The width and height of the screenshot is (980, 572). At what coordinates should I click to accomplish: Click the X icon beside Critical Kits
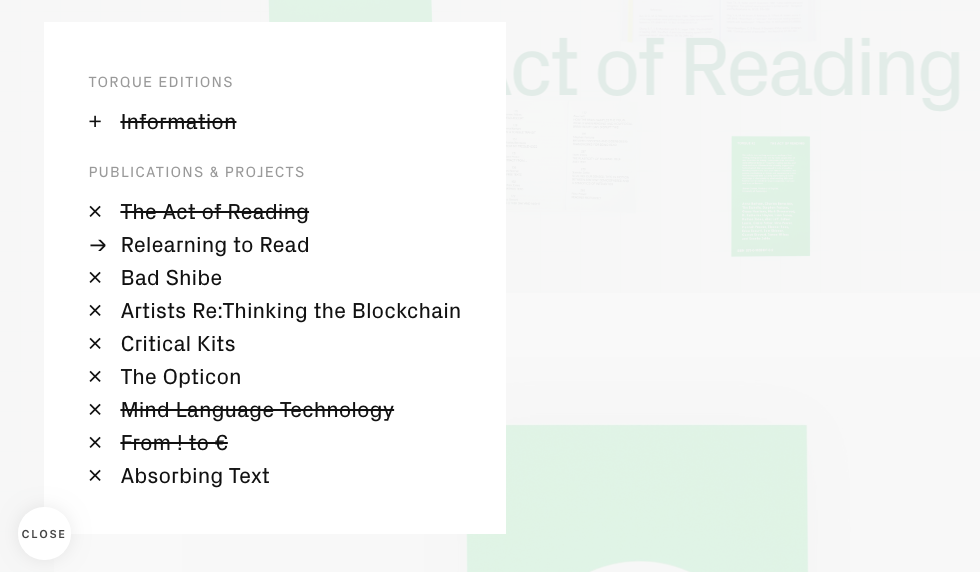[x=95, y=344]
